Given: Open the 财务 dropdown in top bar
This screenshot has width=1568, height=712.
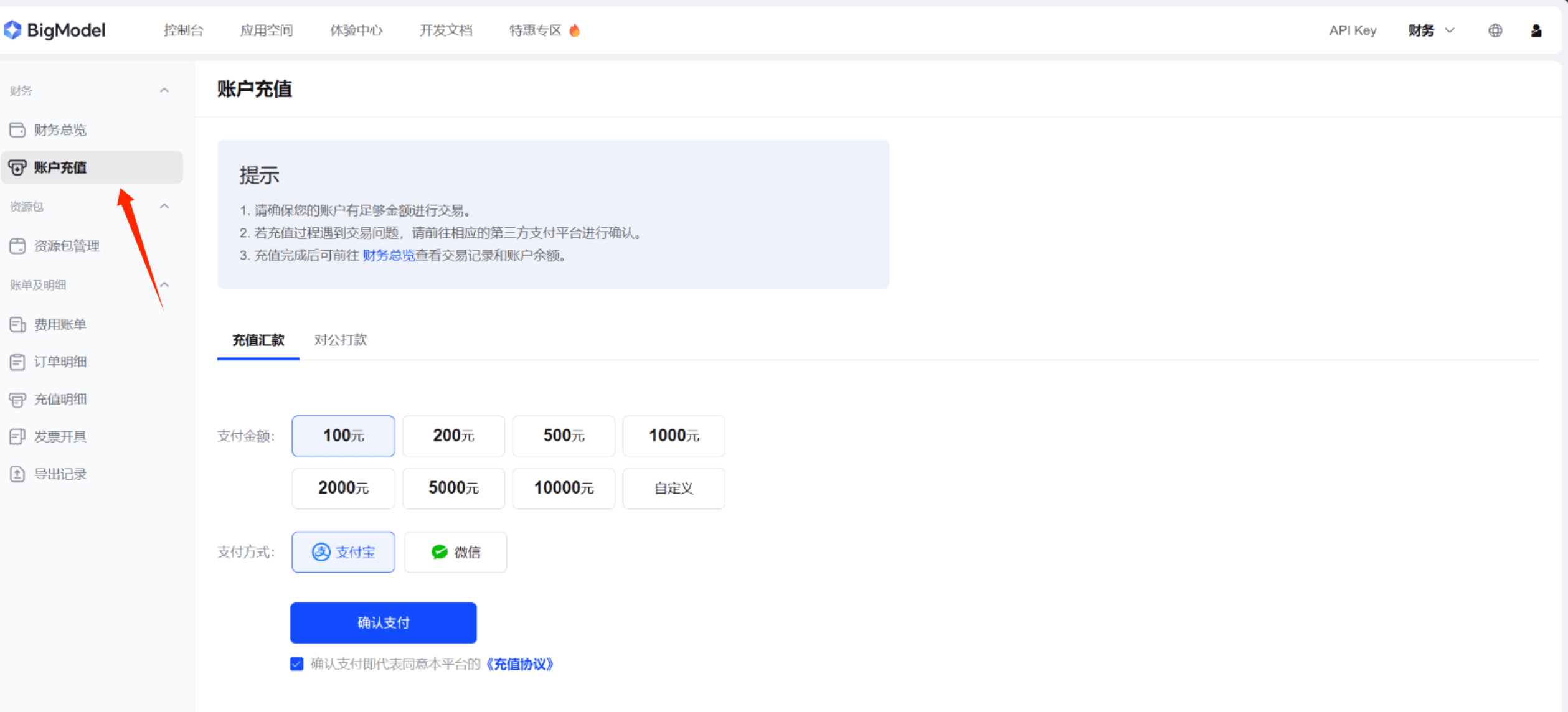Looking at the screenshot, I should point(1430,30).
